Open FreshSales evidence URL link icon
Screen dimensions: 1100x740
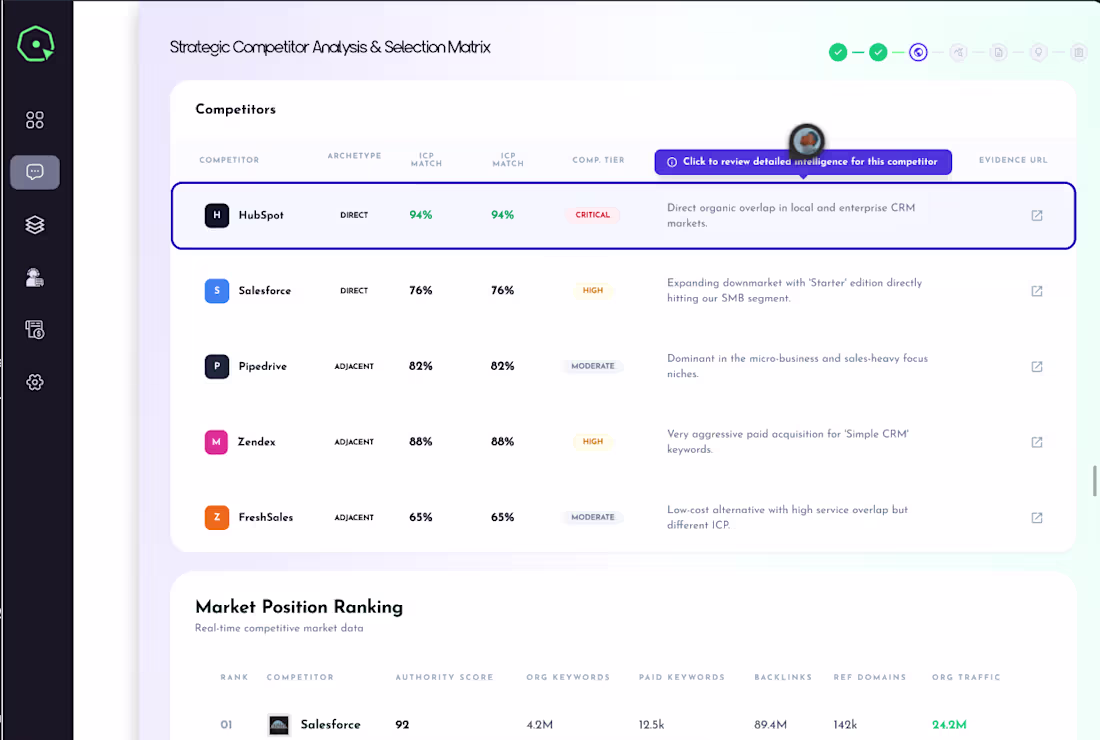pos(1037,518)
